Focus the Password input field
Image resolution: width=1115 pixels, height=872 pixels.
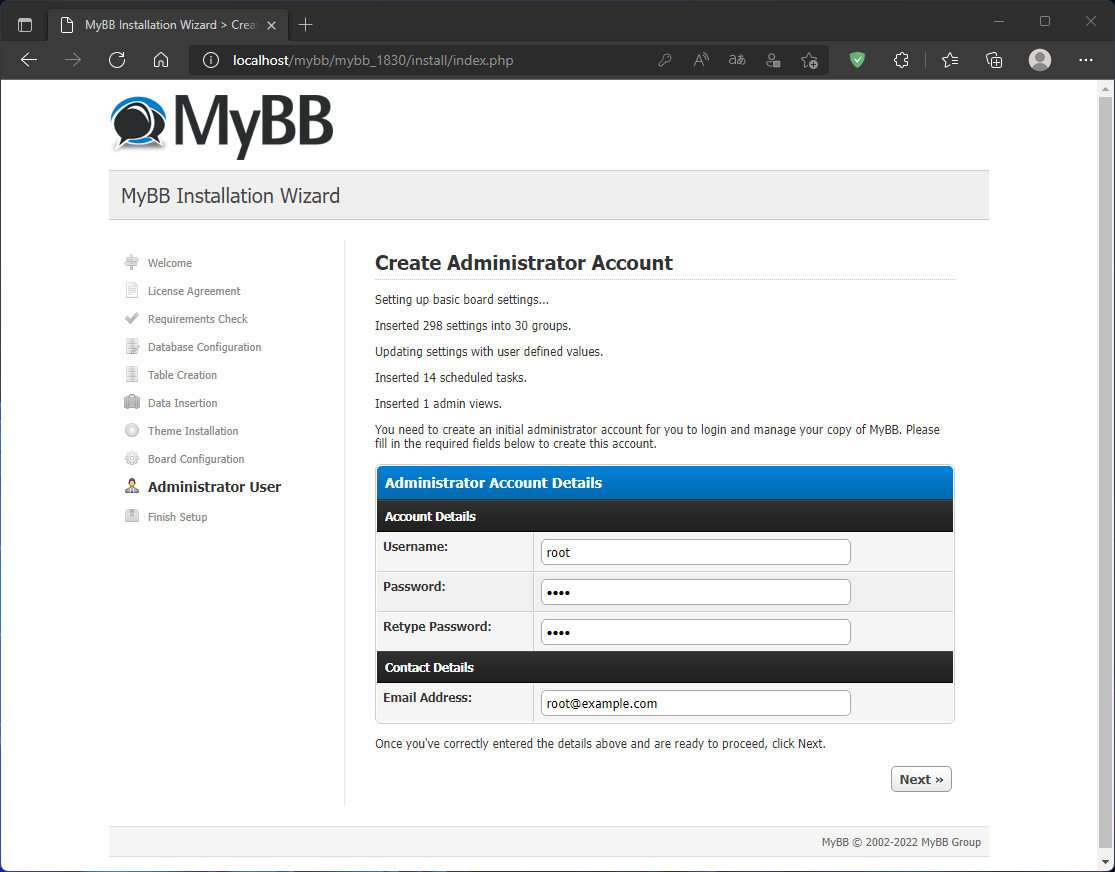coord(695,592)
